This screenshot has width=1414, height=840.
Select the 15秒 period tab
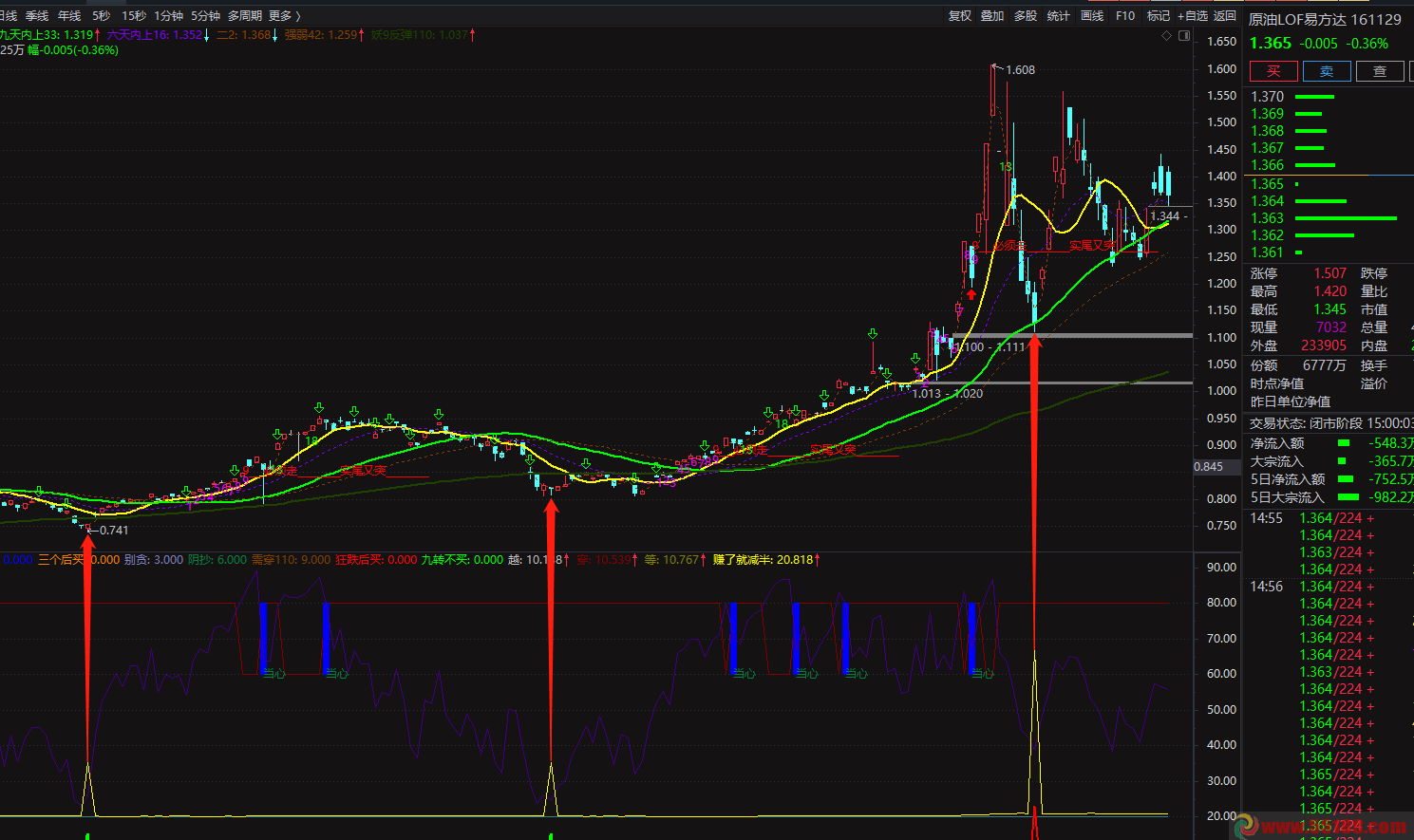(134, 15)
